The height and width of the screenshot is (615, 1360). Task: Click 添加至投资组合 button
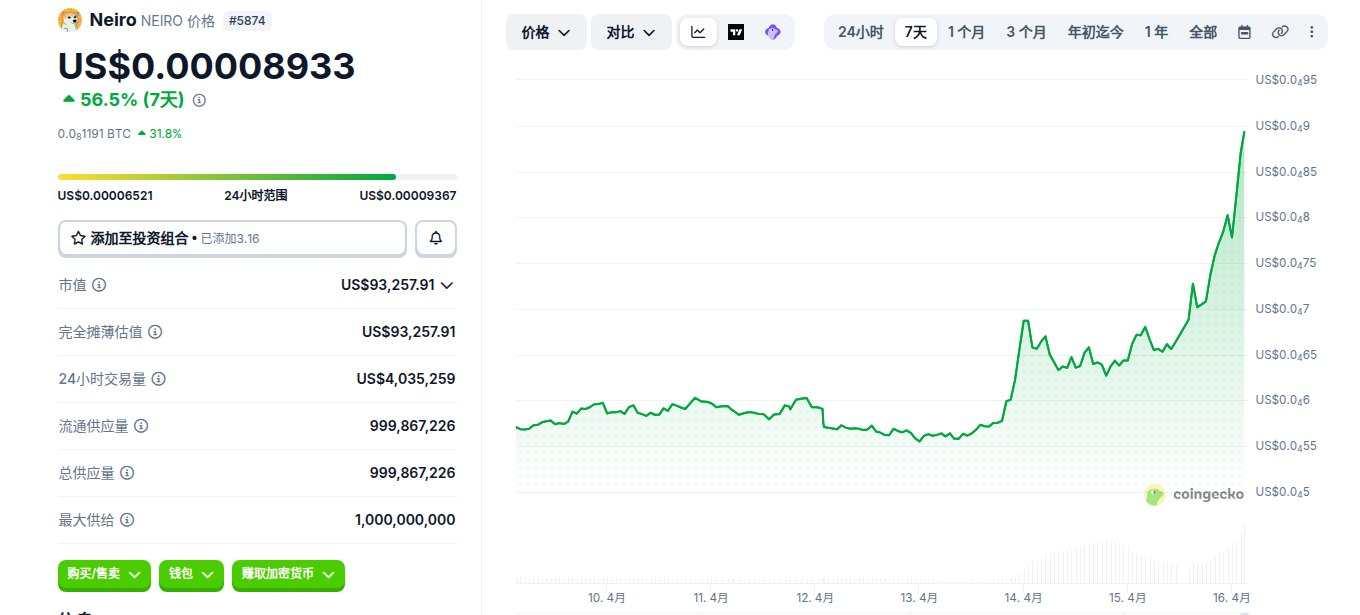(x=232, y=238)
